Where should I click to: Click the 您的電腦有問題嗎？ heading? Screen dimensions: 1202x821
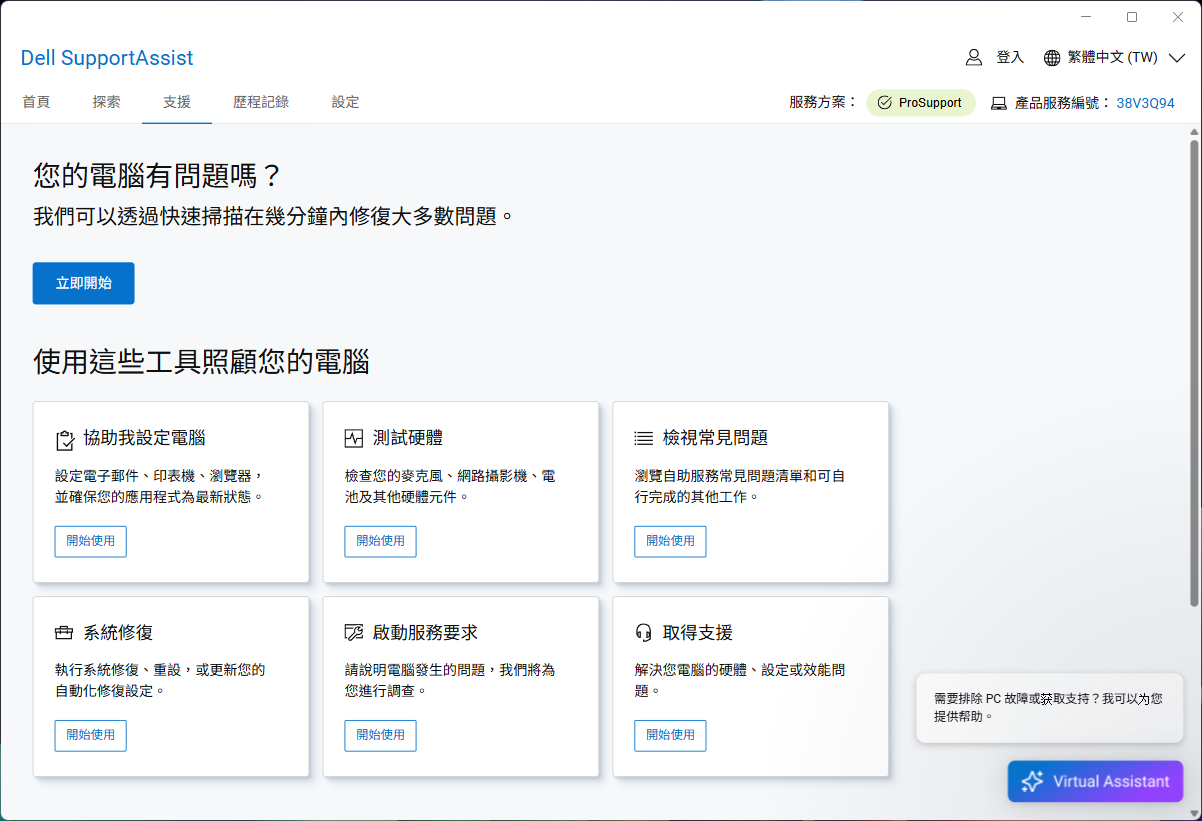click(158, 177)
